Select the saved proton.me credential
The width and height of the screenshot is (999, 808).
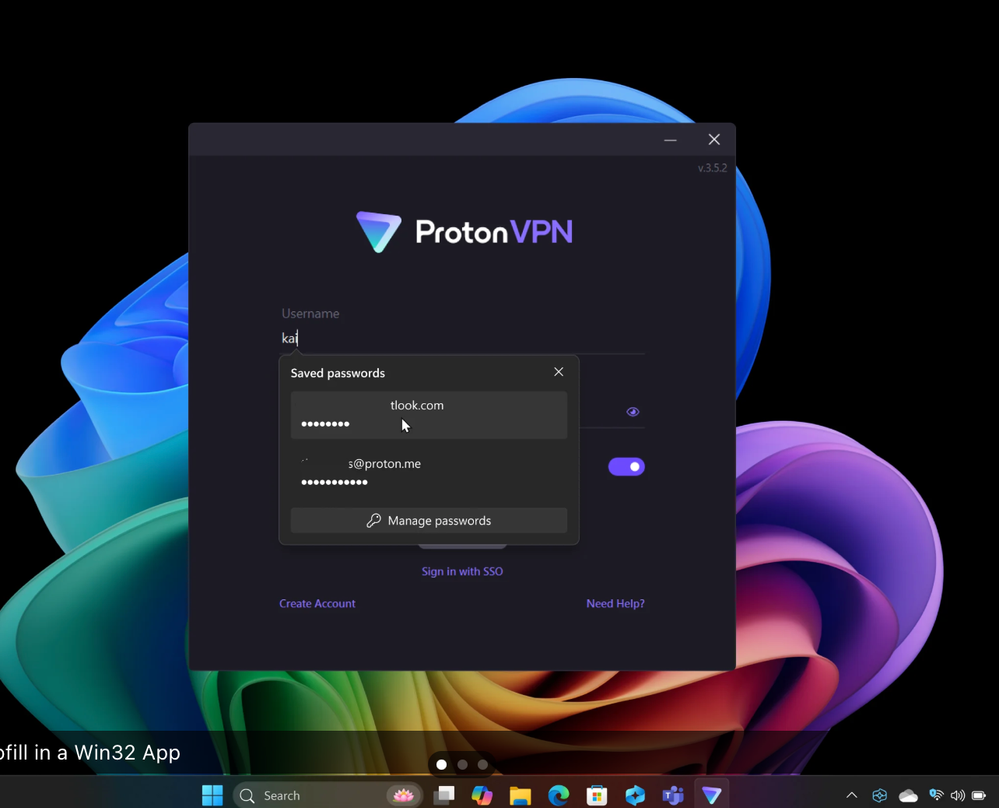point(429,473)
